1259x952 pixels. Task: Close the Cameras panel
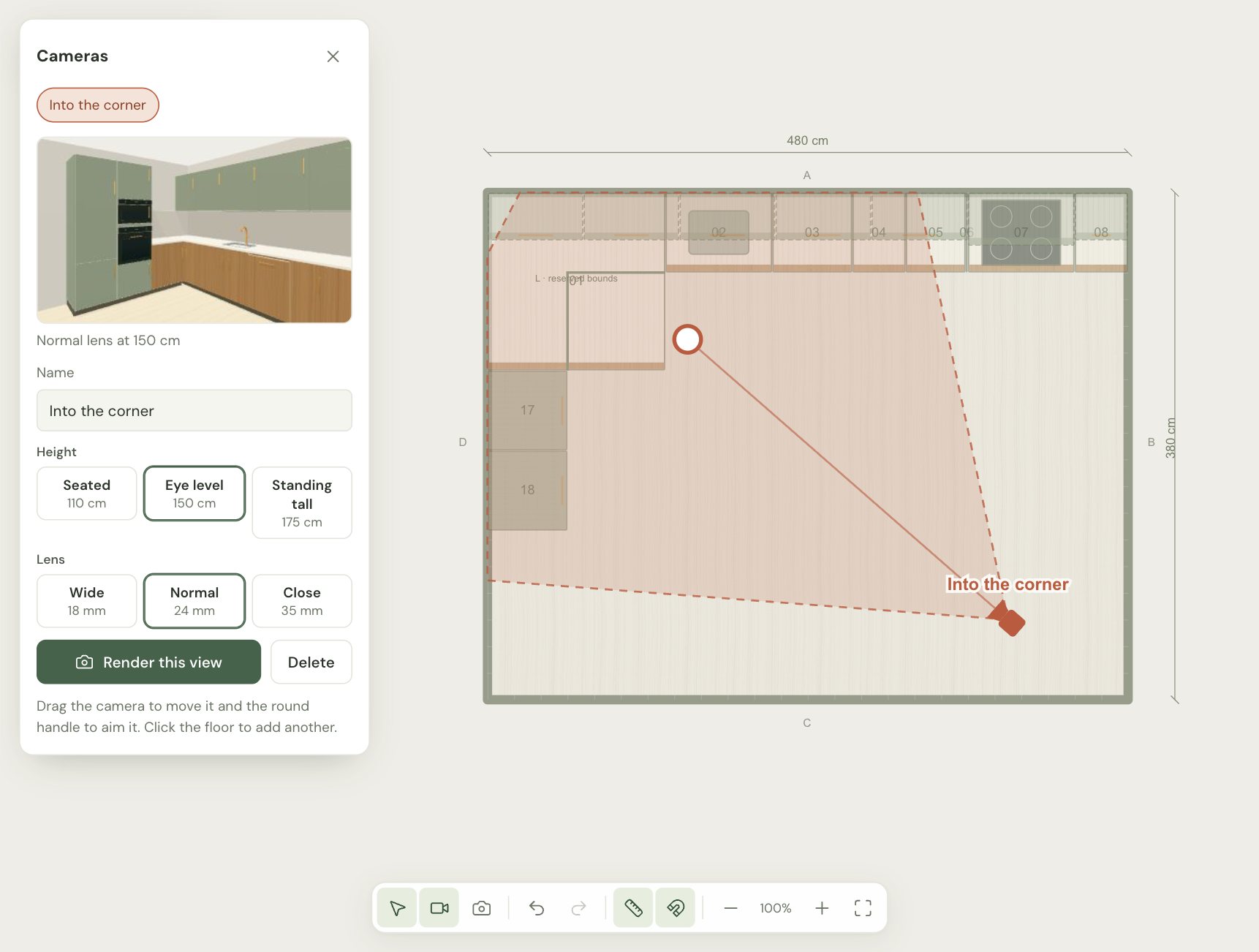(333, 56)
